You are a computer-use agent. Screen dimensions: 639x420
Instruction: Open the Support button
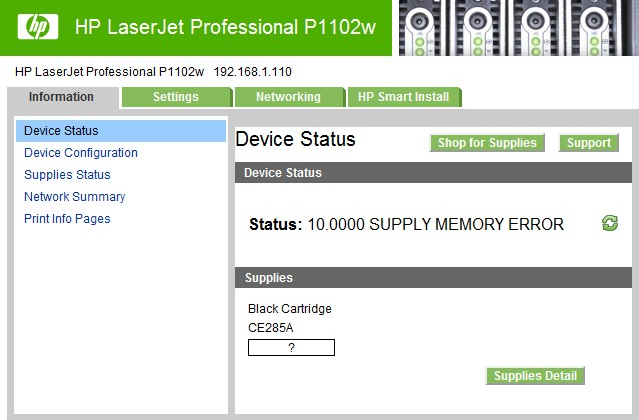tap(589, 143)
